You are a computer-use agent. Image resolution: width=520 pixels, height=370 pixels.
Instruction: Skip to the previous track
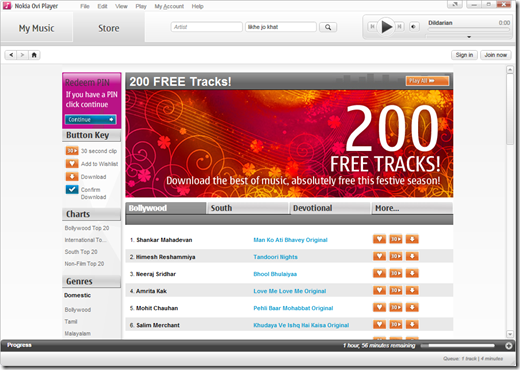tap(372, 27)
